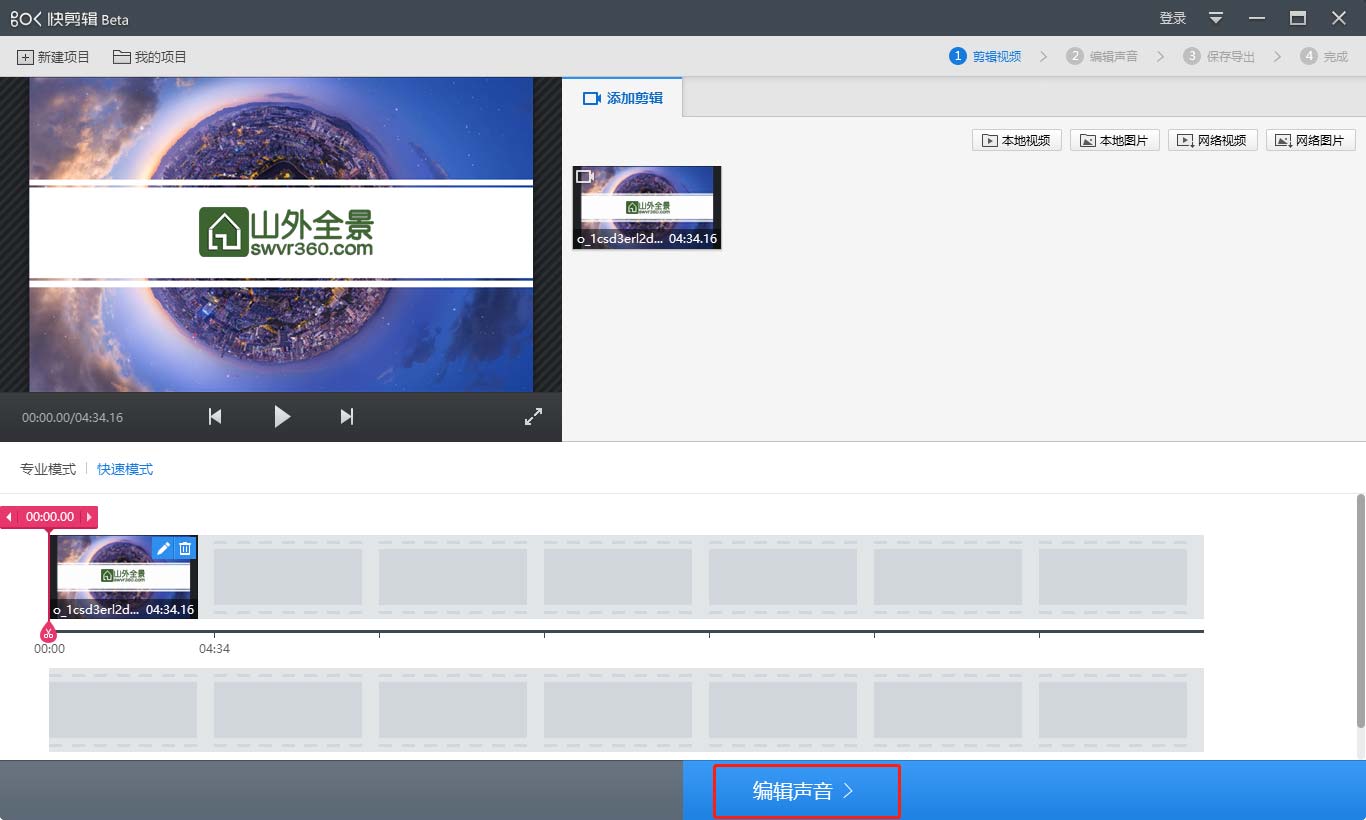Skip to next frame button
The height and width of the screenshot is (820, 1366).
347,417
